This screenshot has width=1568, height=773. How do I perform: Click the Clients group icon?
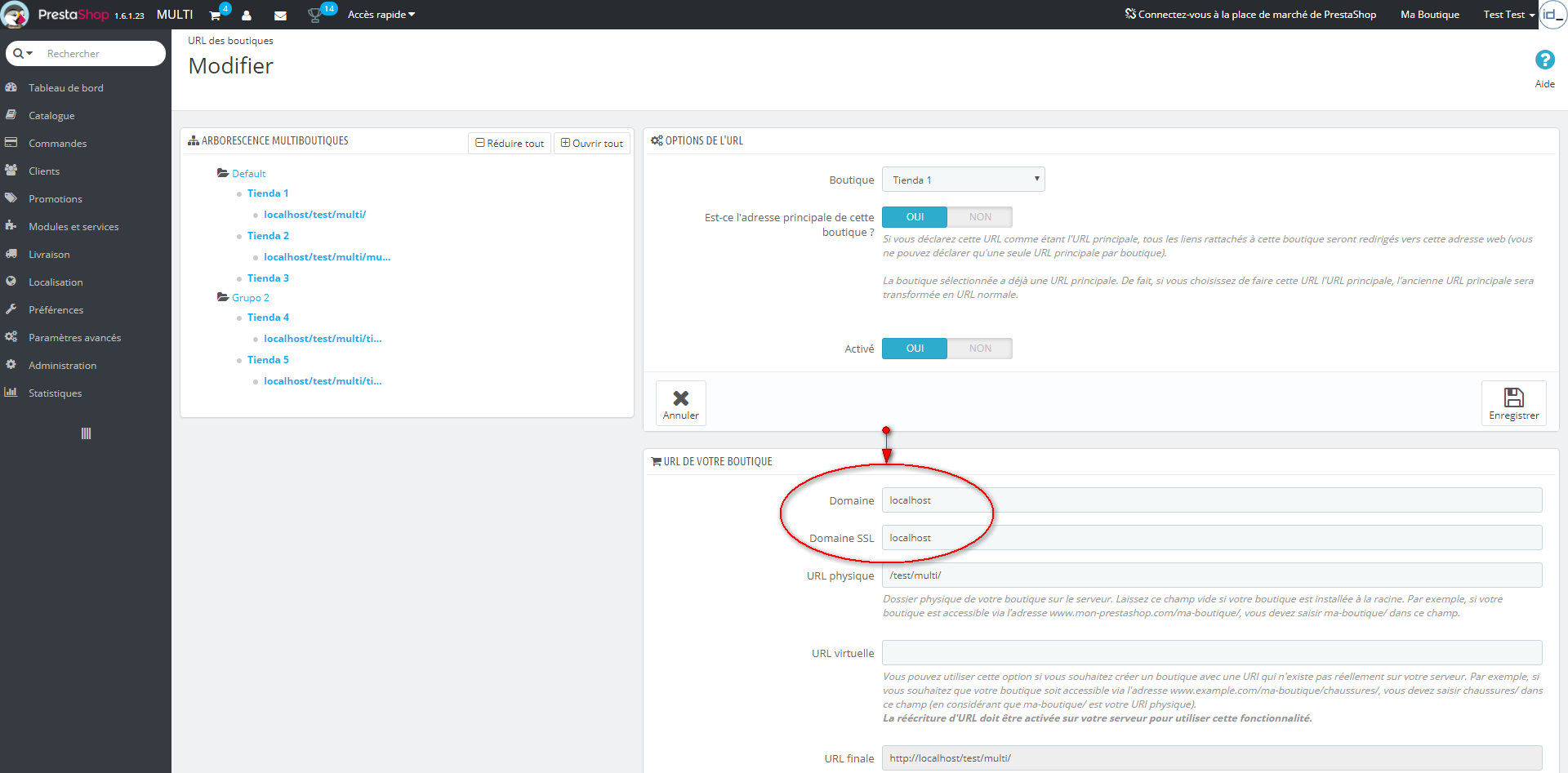coord(11,171)
